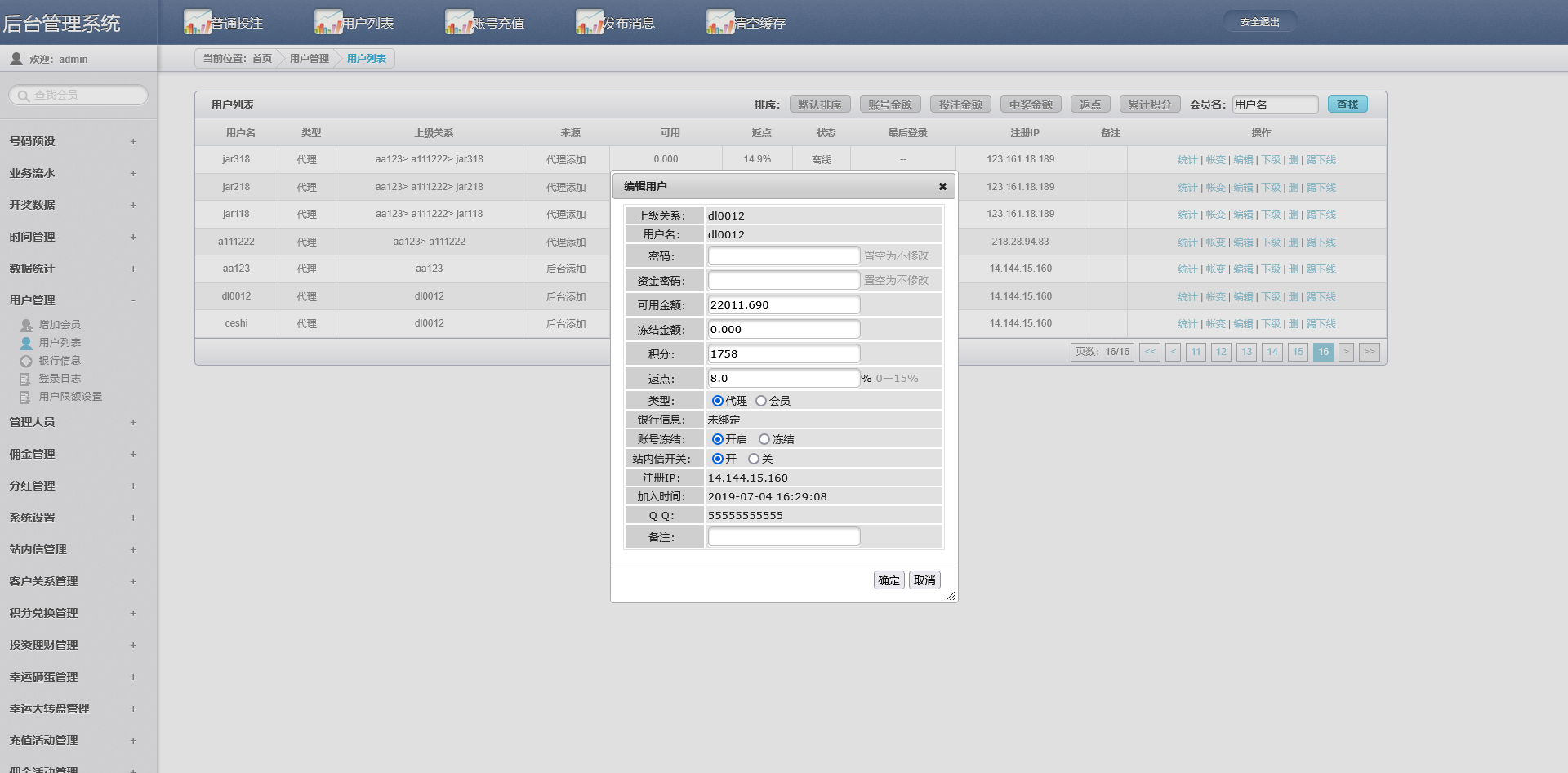Open 登录日志 in the sidebar
The height and width of the screenshot is (773, 1568).
pos(59,379)
